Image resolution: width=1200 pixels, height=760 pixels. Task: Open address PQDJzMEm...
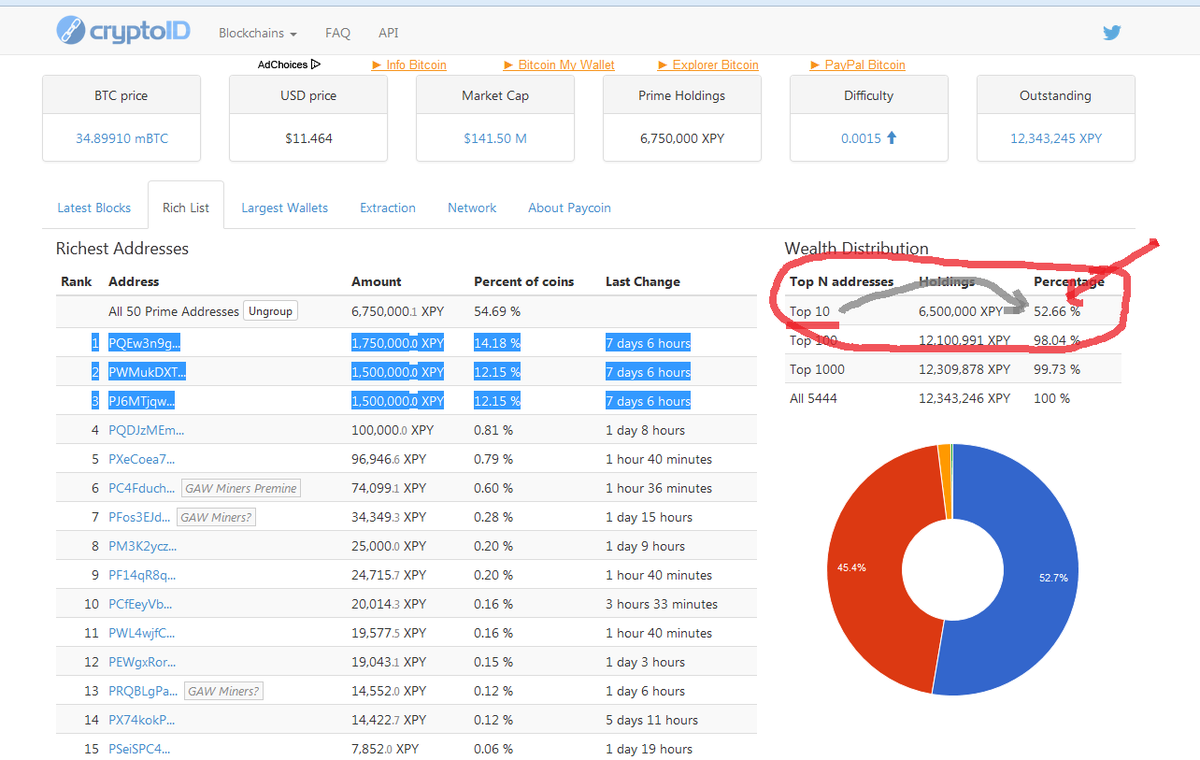click(146, 430)
